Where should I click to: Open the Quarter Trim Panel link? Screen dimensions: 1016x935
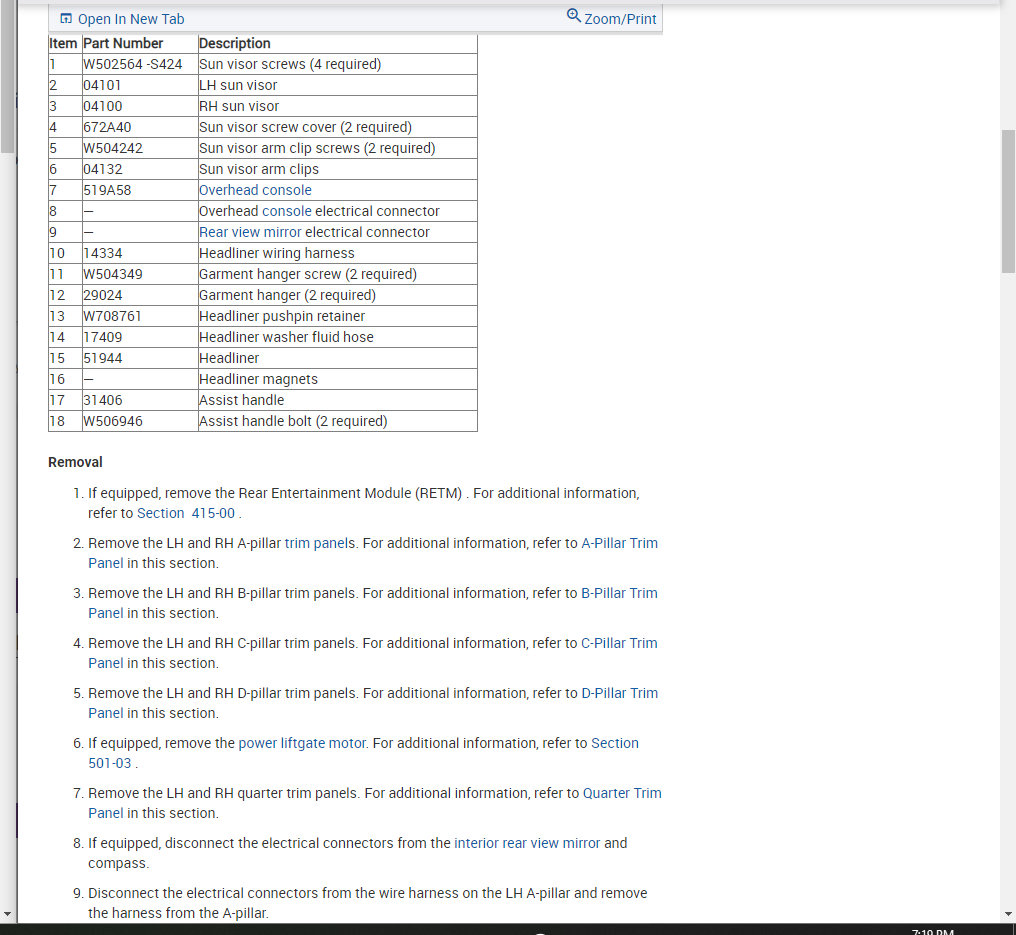point(622,793)
